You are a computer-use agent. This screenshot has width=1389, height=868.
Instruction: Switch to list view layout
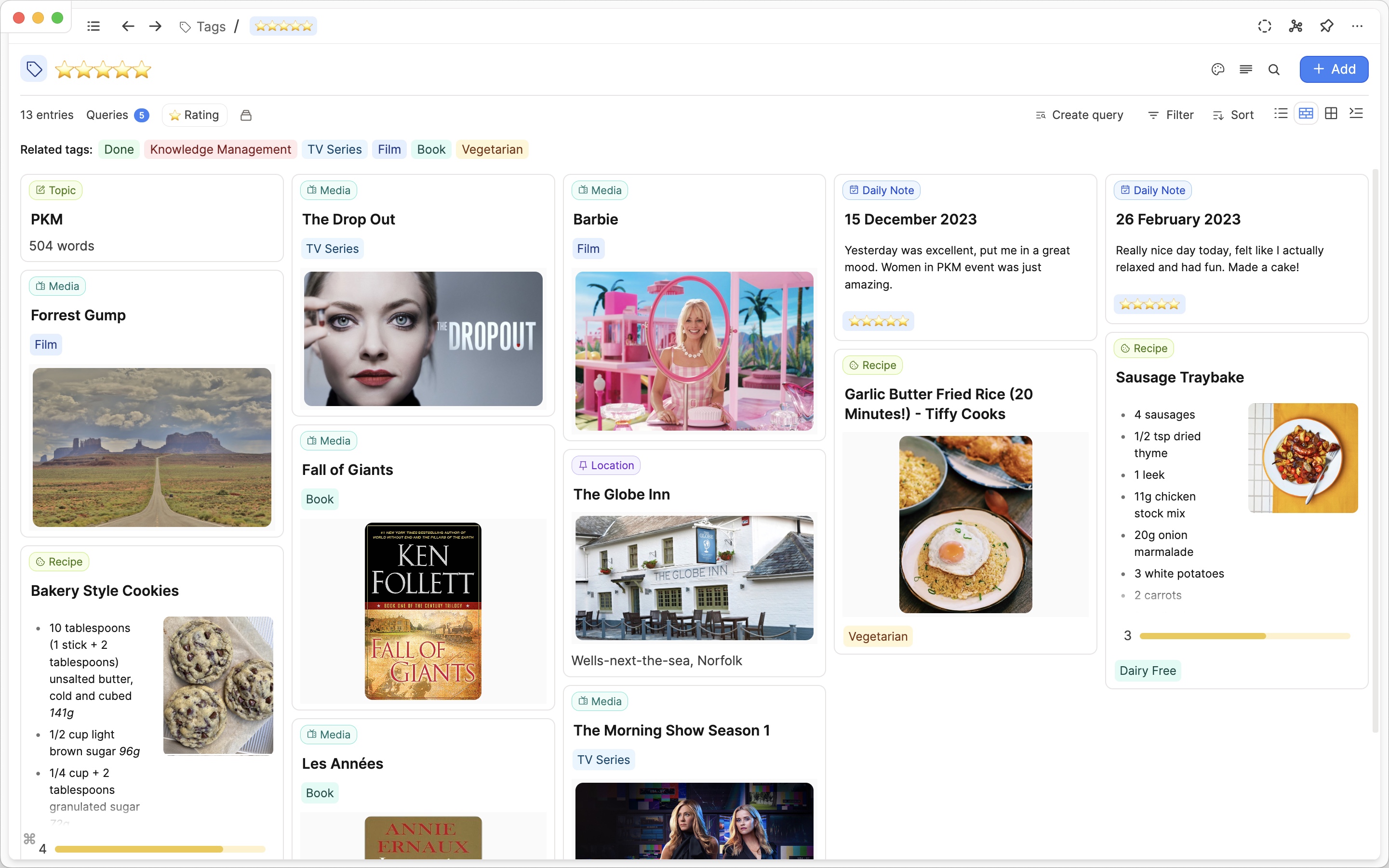coord(1281,114)
